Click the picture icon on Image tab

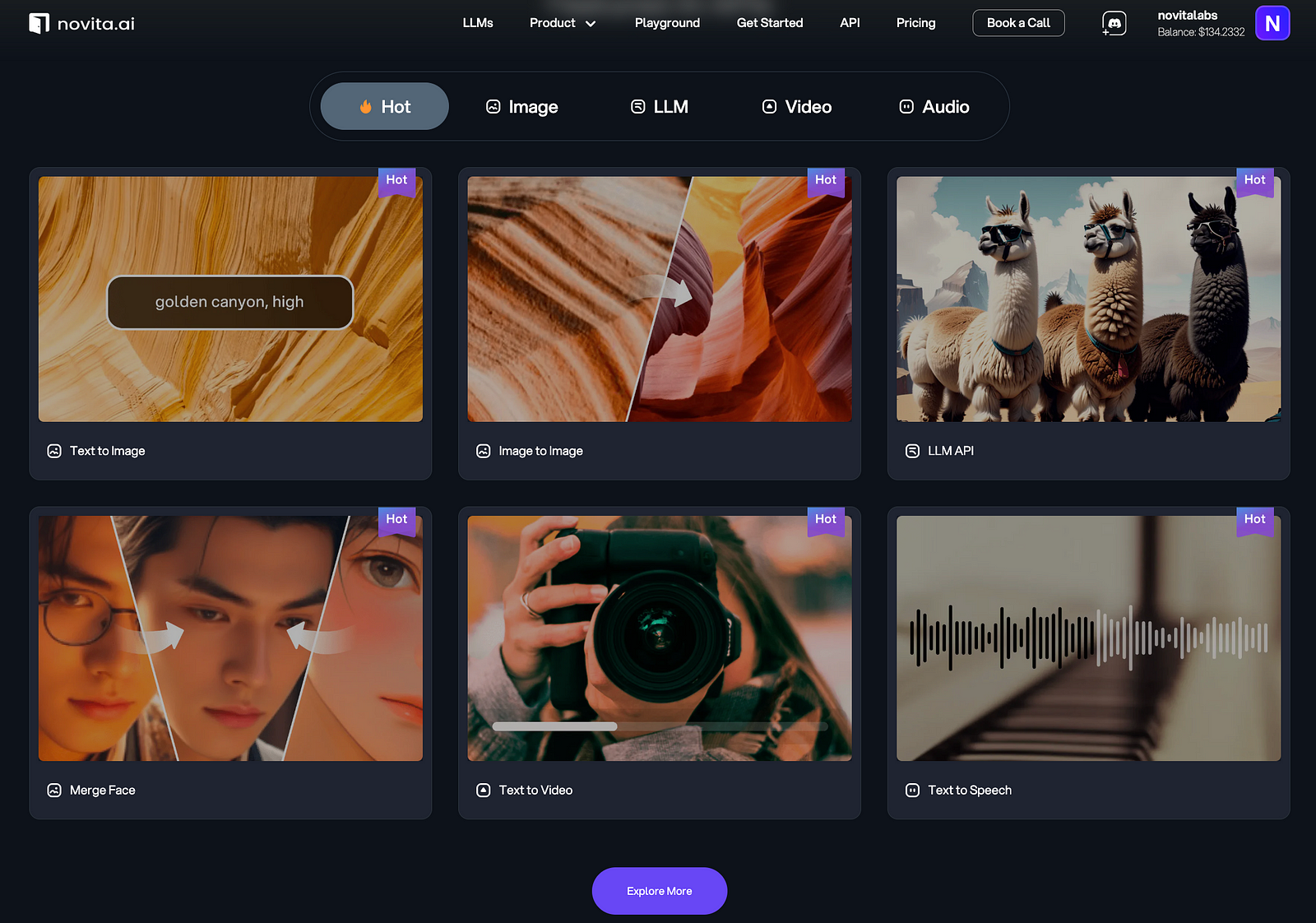point(493,107)
